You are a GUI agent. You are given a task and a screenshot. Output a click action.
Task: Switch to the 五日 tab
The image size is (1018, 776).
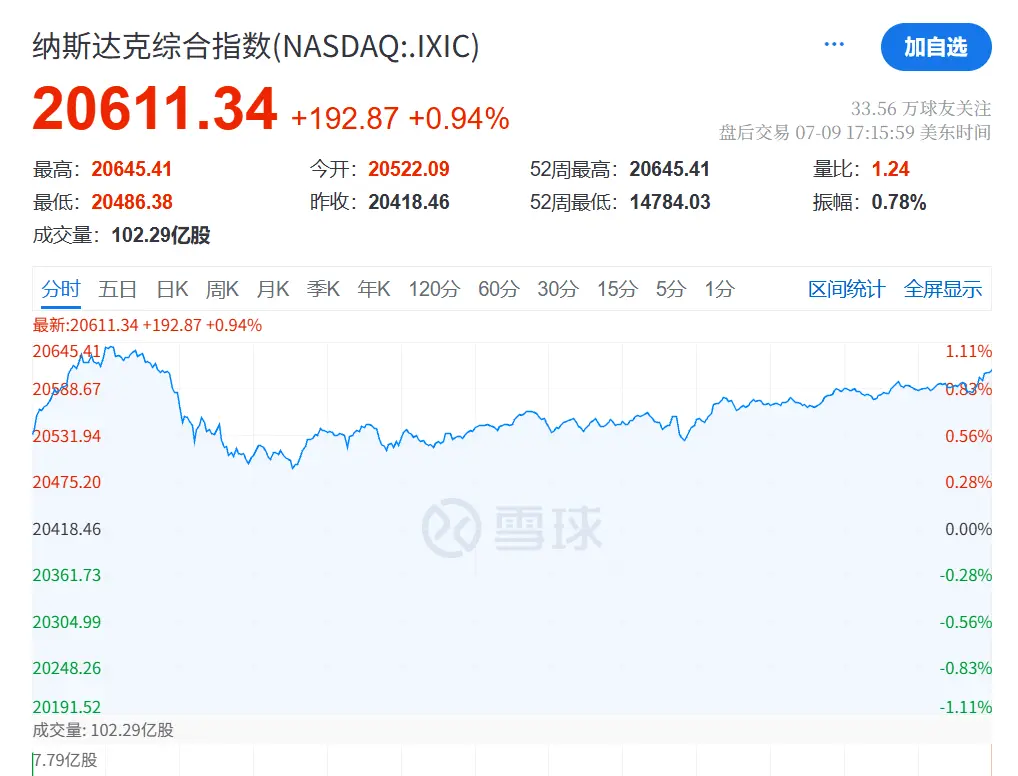tap(118, 288)
